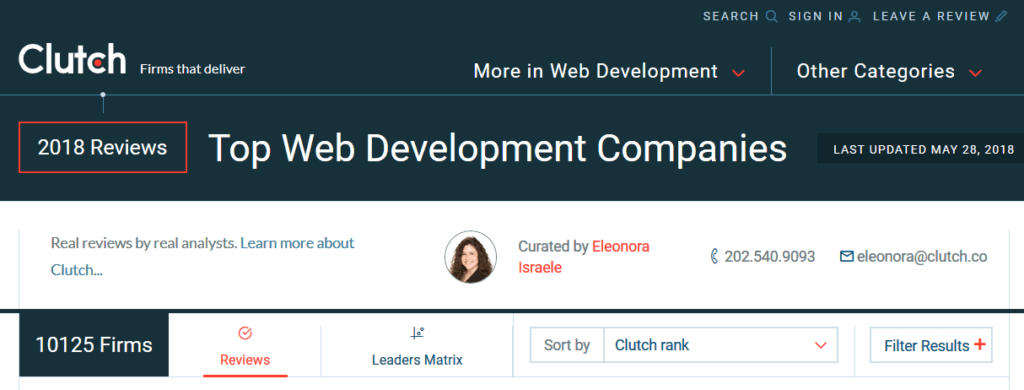Click the search magnifier icon

tap(771, 17)
